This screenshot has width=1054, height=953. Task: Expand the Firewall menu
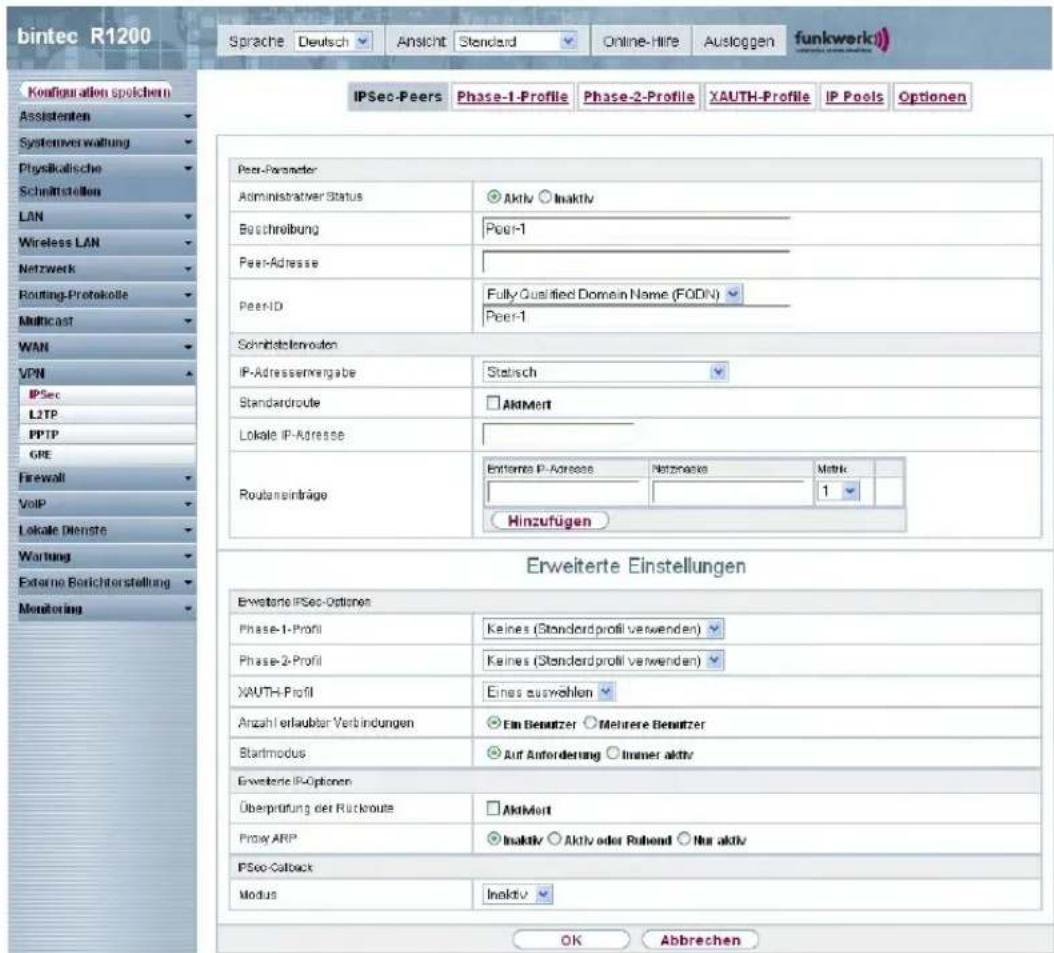[104, 478]
